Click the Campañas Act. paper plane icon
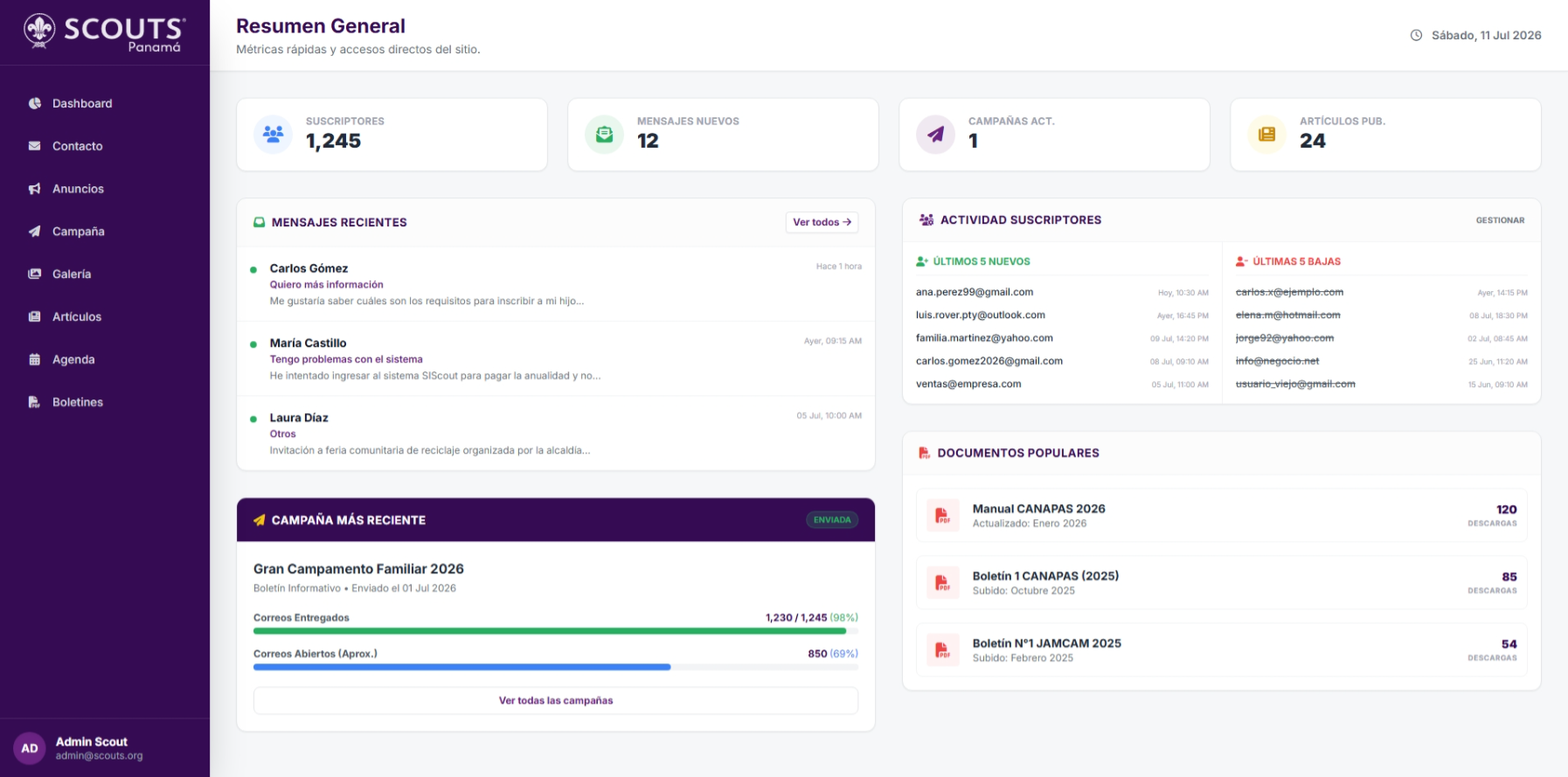1568x777 pixels. 935,135
